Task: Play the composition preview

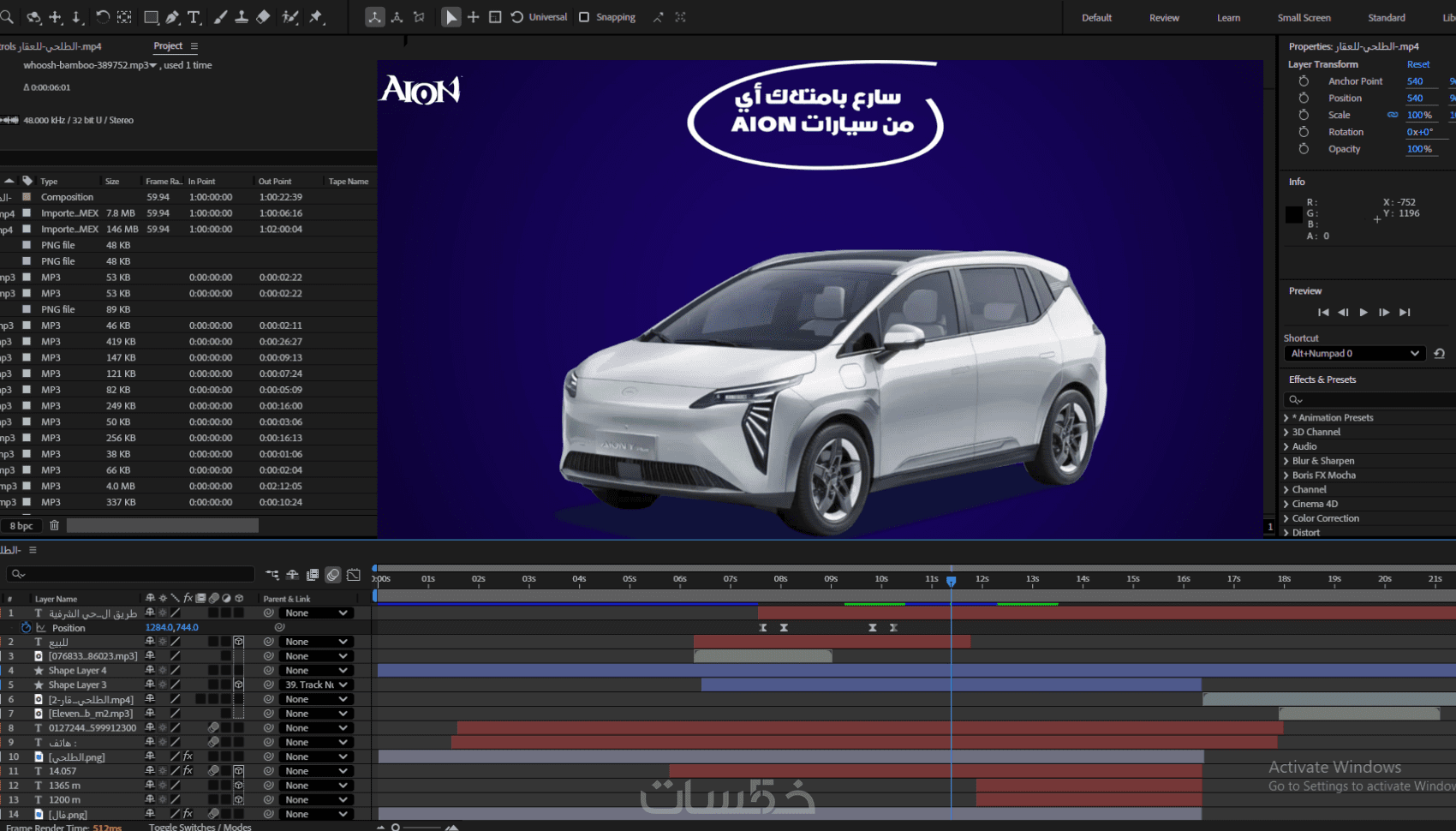Action: click(x=1364, y=313)
